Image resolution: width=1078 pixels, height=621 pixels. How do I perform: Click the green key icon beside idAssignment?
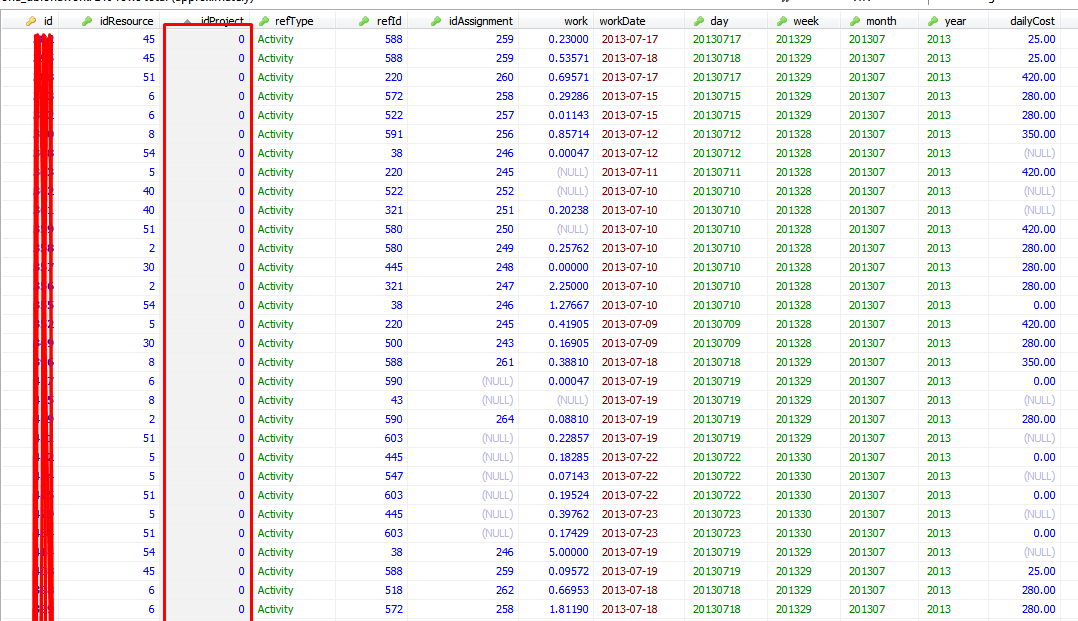click(x=442, y=21)
